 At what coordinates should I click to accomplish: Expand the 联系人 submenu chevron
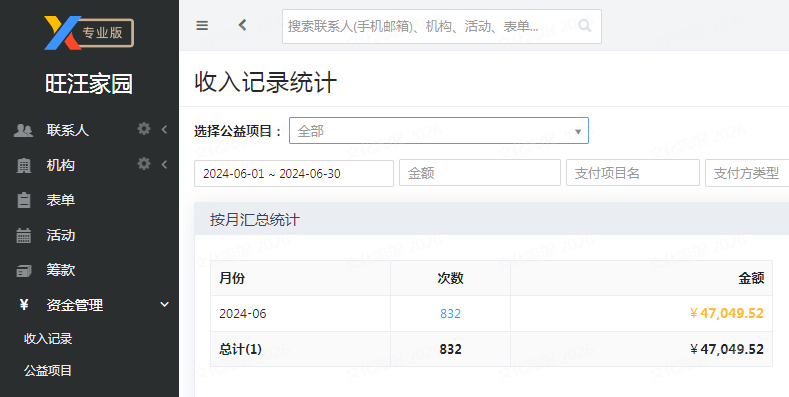164,130
